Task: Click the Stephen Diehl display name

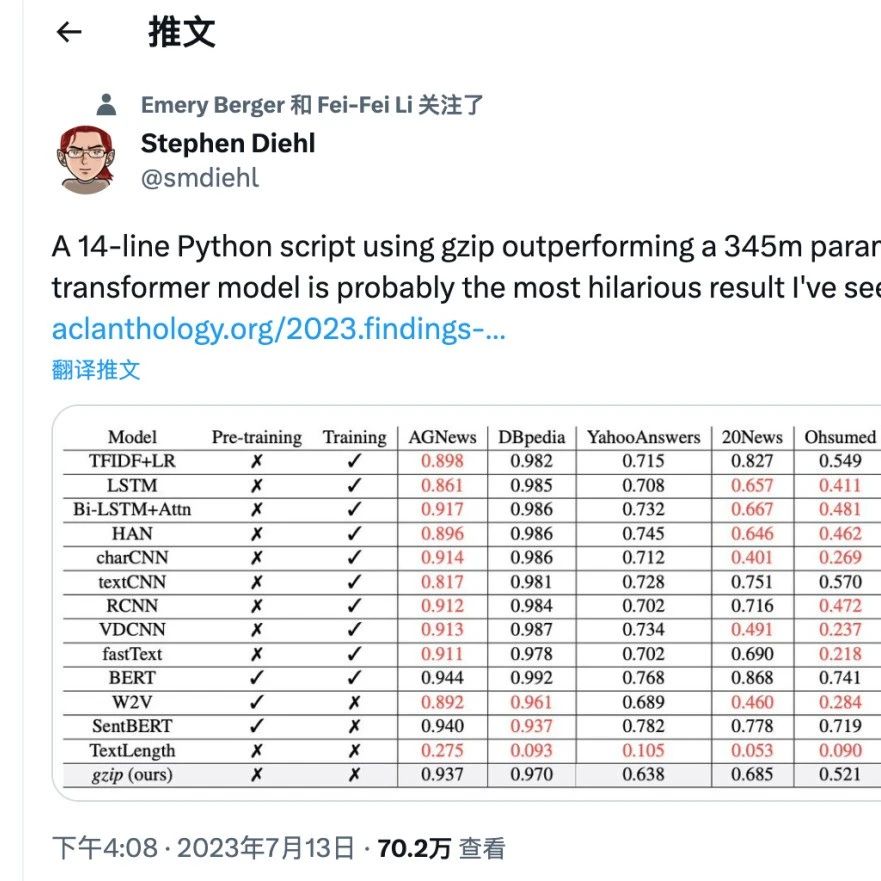Action: [x=228, y=143]
